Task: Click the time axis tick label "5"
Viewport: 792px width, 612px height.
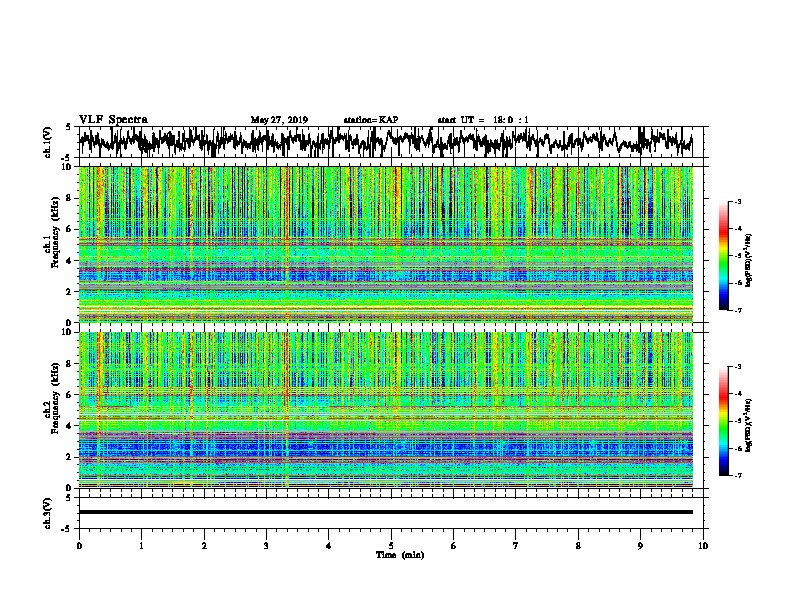Action: (x=391, y=545)
